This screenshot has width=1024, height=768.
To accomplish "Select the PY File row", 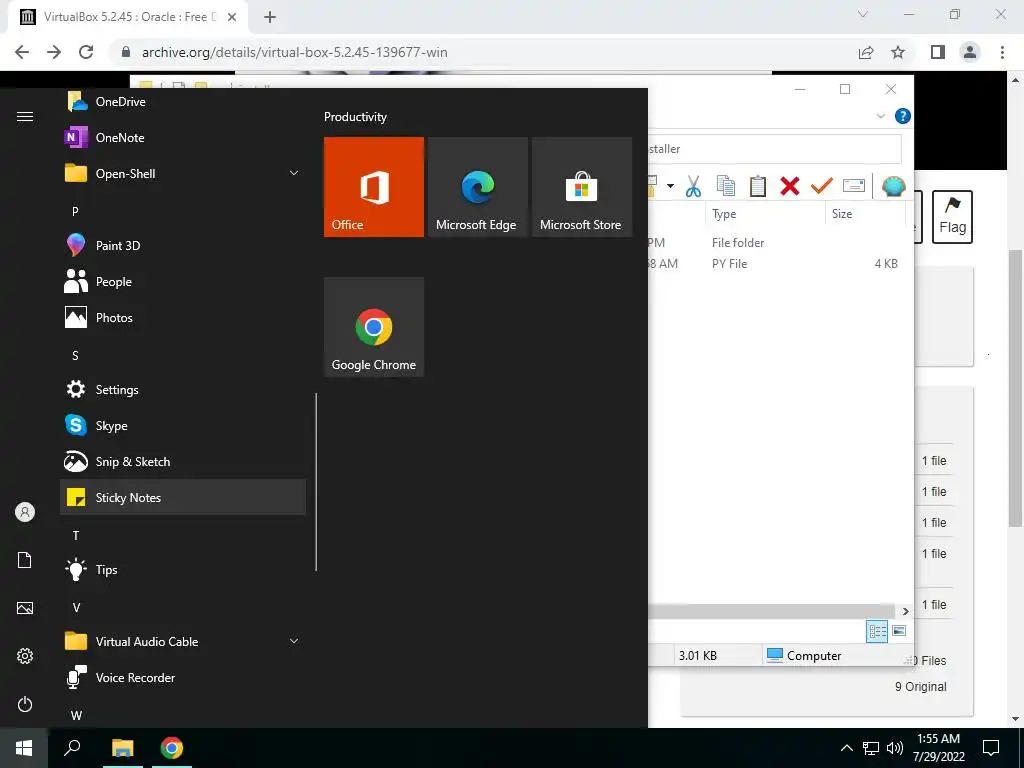I will [777, 264].
